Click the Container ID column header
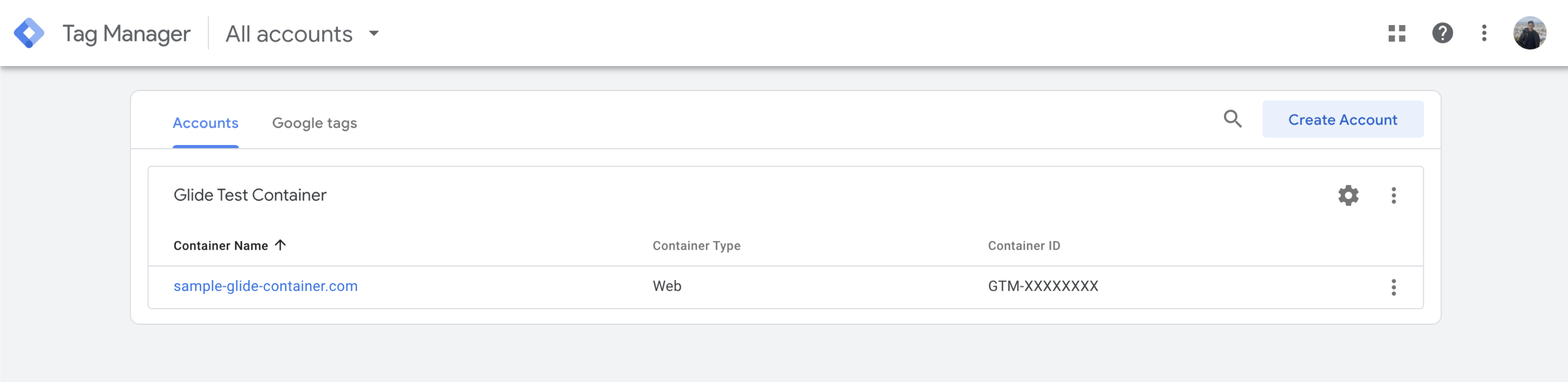1568x382 pixels. pyautogui.click(x=1023, y=246)
